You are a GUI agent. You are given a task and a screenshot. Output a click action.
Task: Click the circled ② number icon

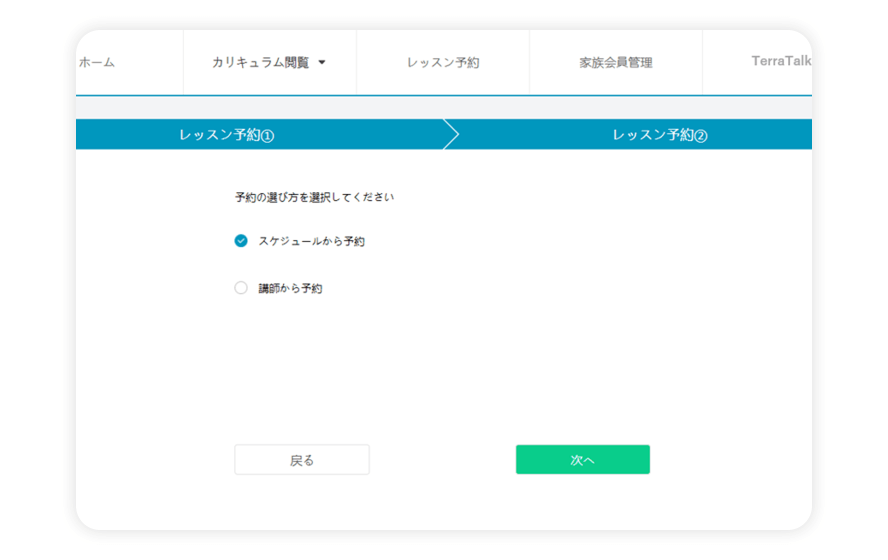tap(700, 136)
